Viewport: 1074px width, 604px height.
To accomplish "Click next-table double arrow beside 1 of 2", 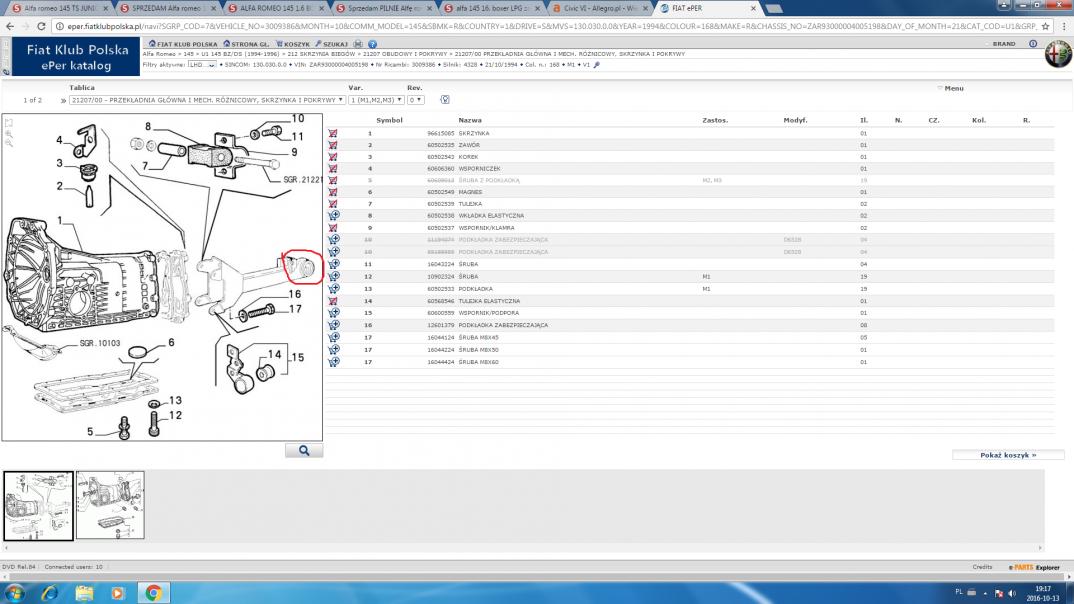I will (63, 101).
